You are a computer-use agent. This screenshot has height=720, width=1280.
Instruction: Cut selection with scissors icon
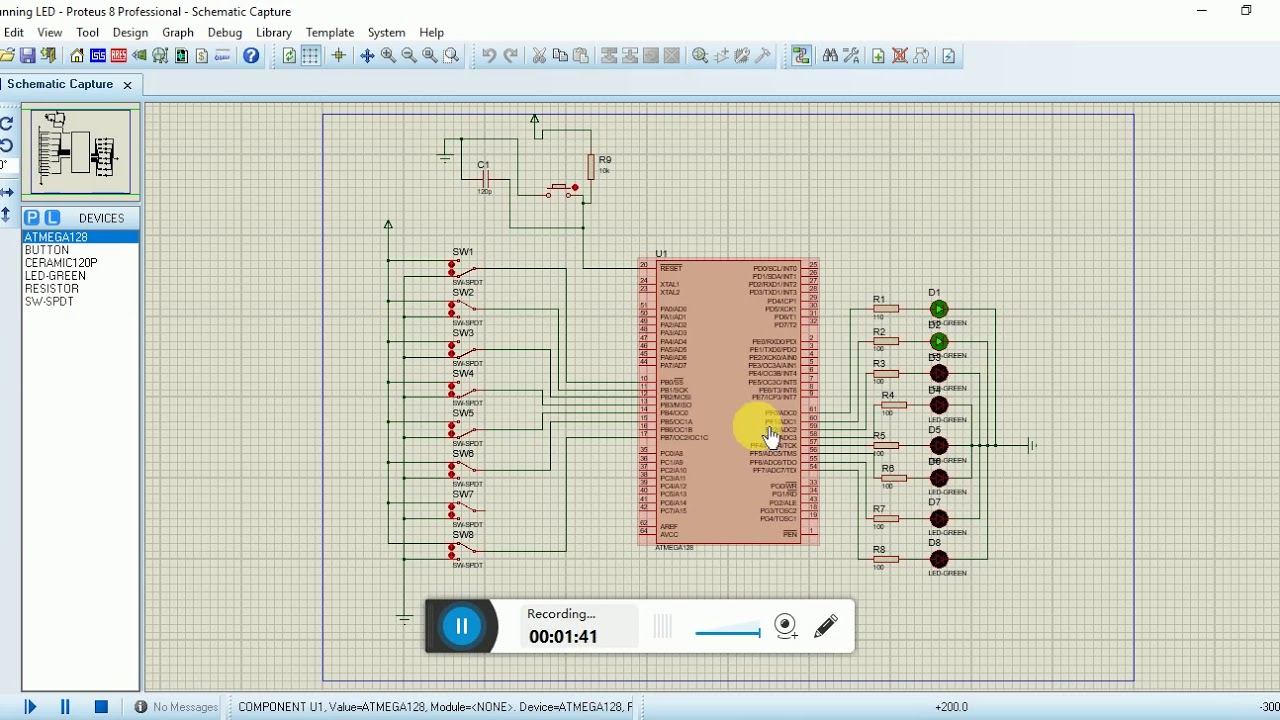click(x=539, y=56)
